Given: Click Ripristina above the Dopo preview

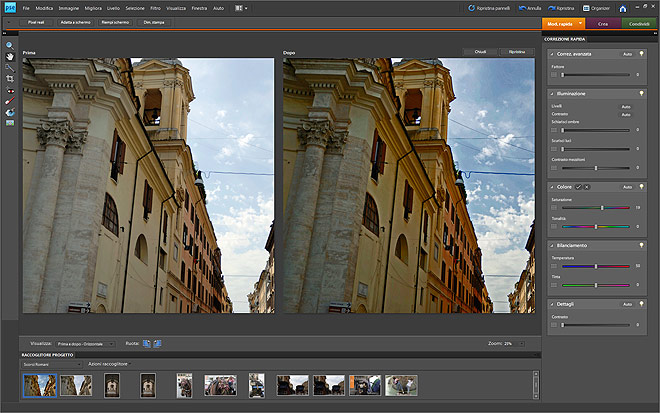Looking at the screenshot, I should click(517, 52).
